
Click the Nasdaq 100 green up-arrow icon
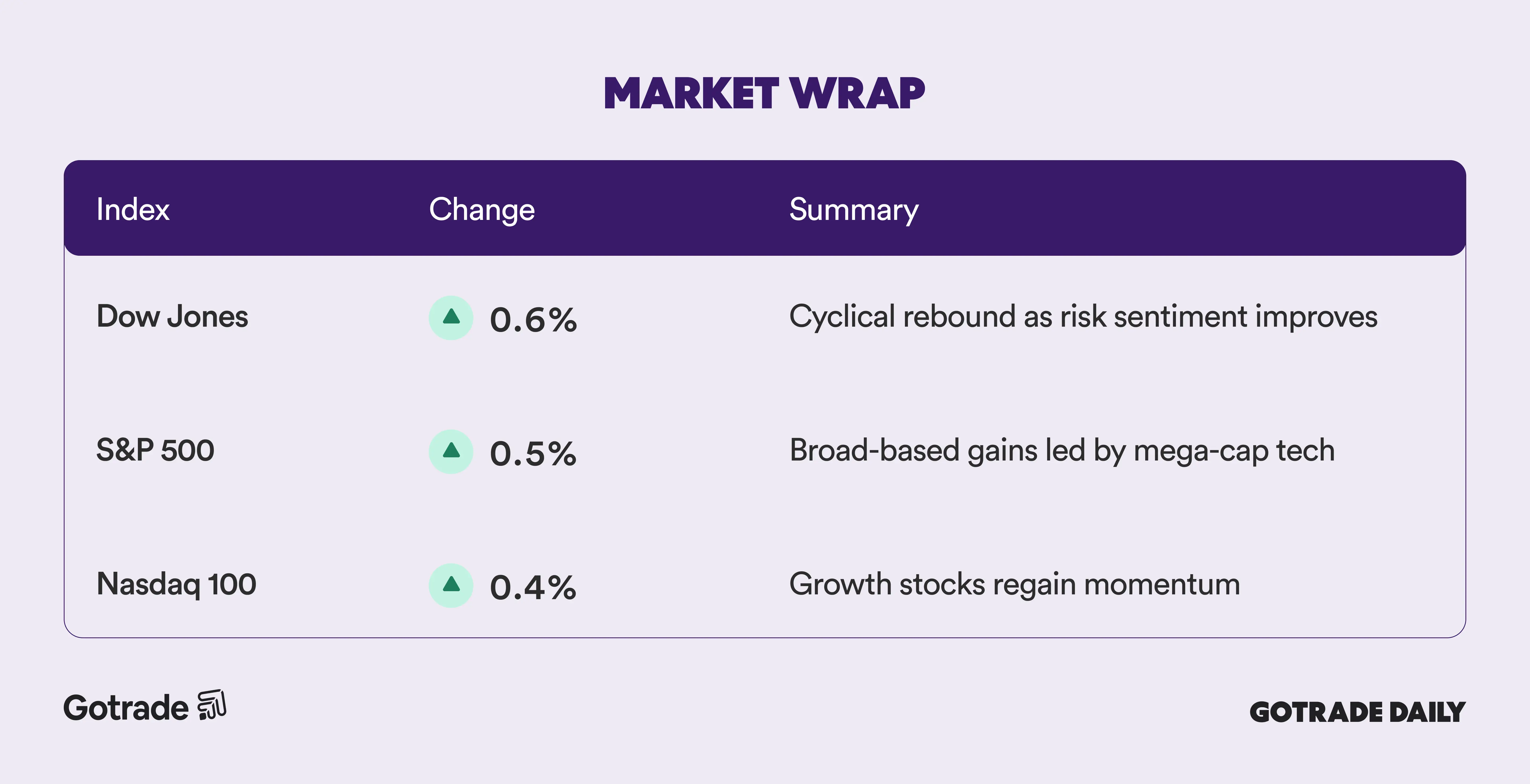tap(451, 585)
